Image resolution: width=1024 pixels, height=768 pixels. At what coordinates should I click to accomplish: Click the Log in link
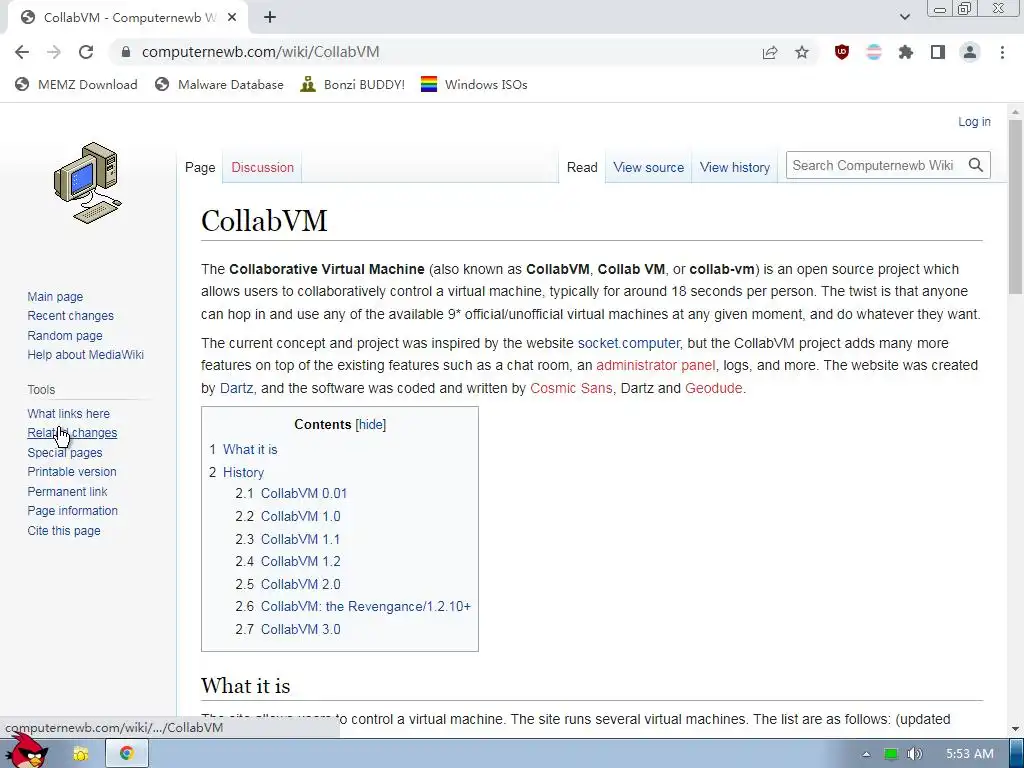(974, 121)
